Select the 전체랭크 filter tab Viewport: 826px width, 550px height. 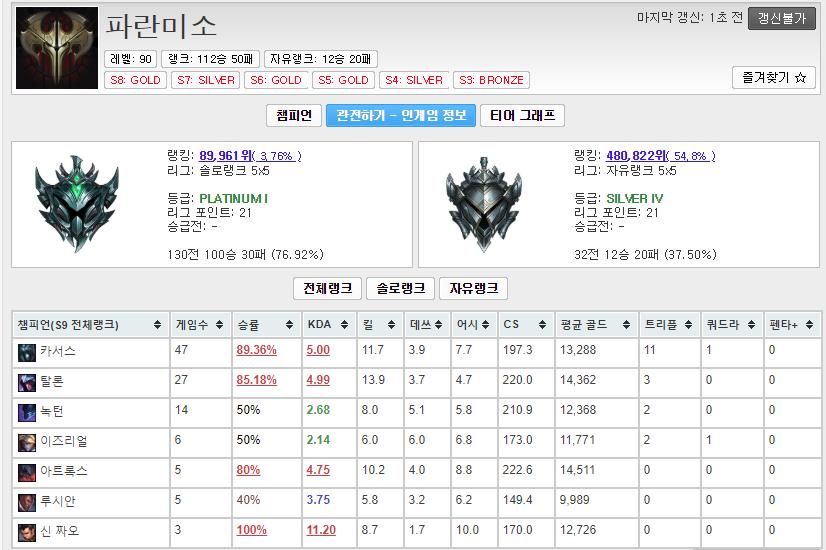pos(327,288)
